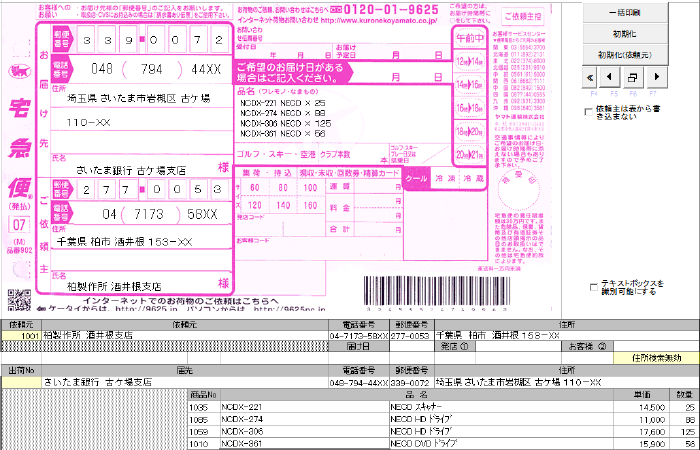Click 依頼元 name cell 柏製作所 酒井根支店 in table
700x450 pixels.
pyautogui.click(x=185, y=335)
